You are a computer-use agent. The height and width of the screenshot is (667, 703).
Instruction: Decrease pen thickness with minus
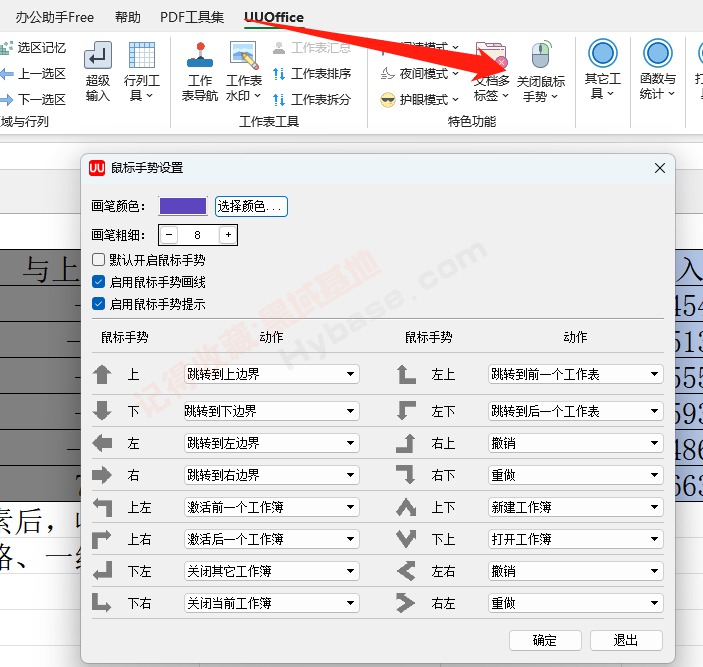(x=169, y=234)
